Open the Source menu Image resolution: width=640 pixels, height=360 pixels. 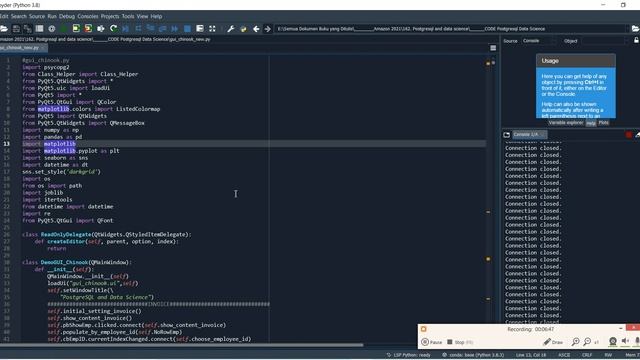click(37, 16)
